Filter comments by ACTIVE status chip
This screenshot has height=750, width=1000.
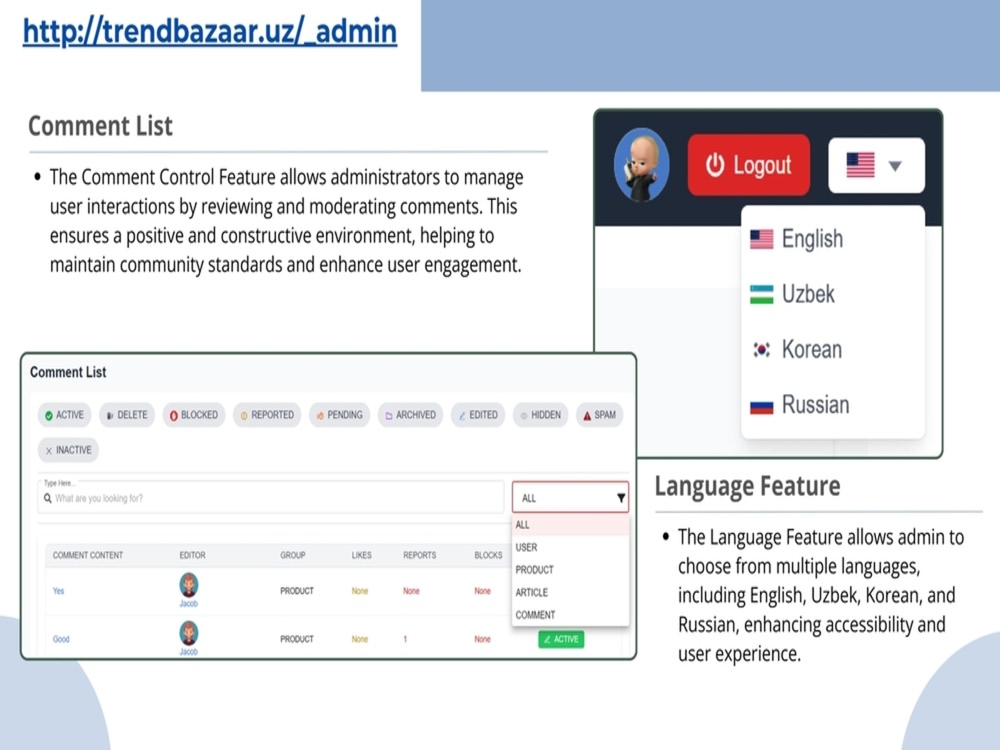(x=64, y=415)
